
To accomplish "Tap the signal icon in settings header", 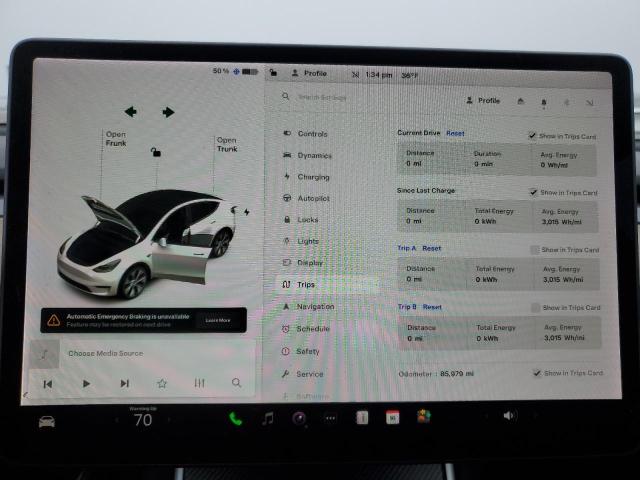I will [590, 102].
